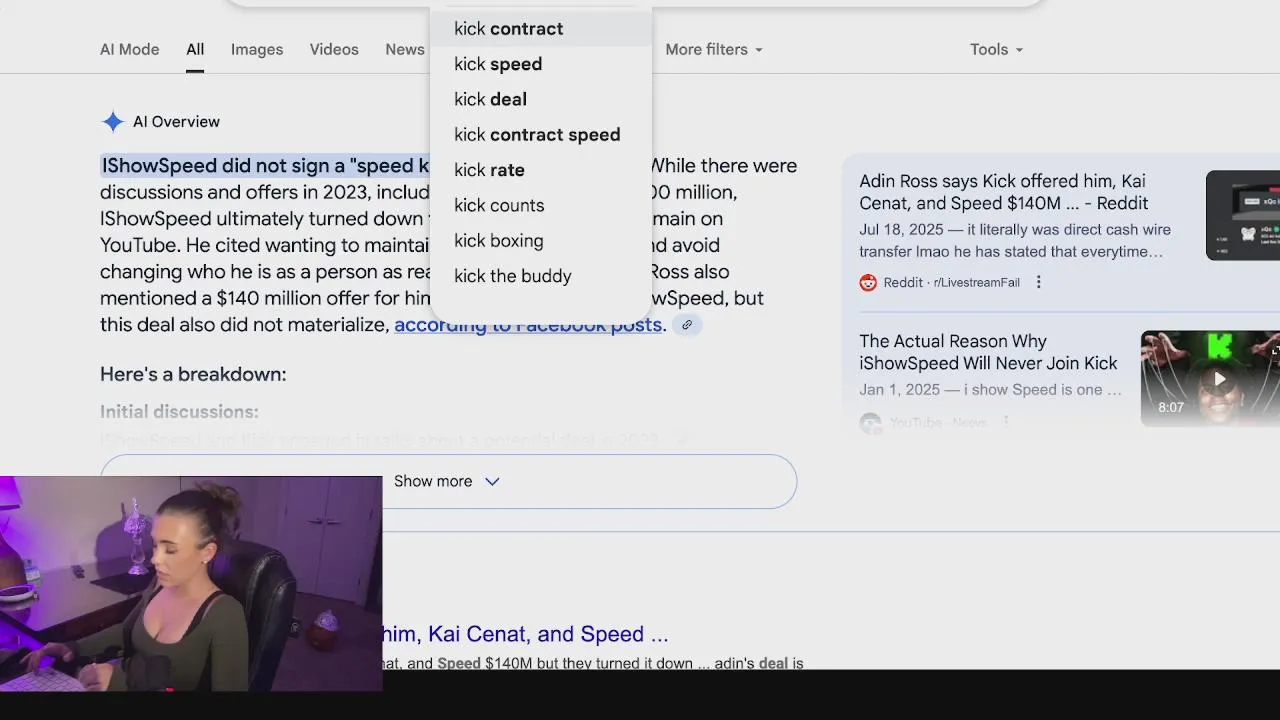Viewport: 1280px width, 720px height.
Task: Switch to the AI Mode tab
Action: pos(129,49)
